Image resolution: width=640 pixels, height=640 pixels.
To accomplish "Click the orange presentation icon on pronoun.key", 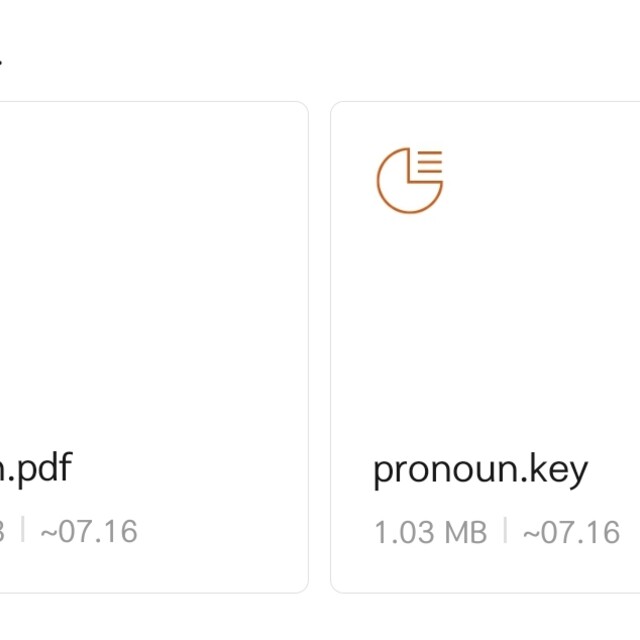I will point(409,180).
